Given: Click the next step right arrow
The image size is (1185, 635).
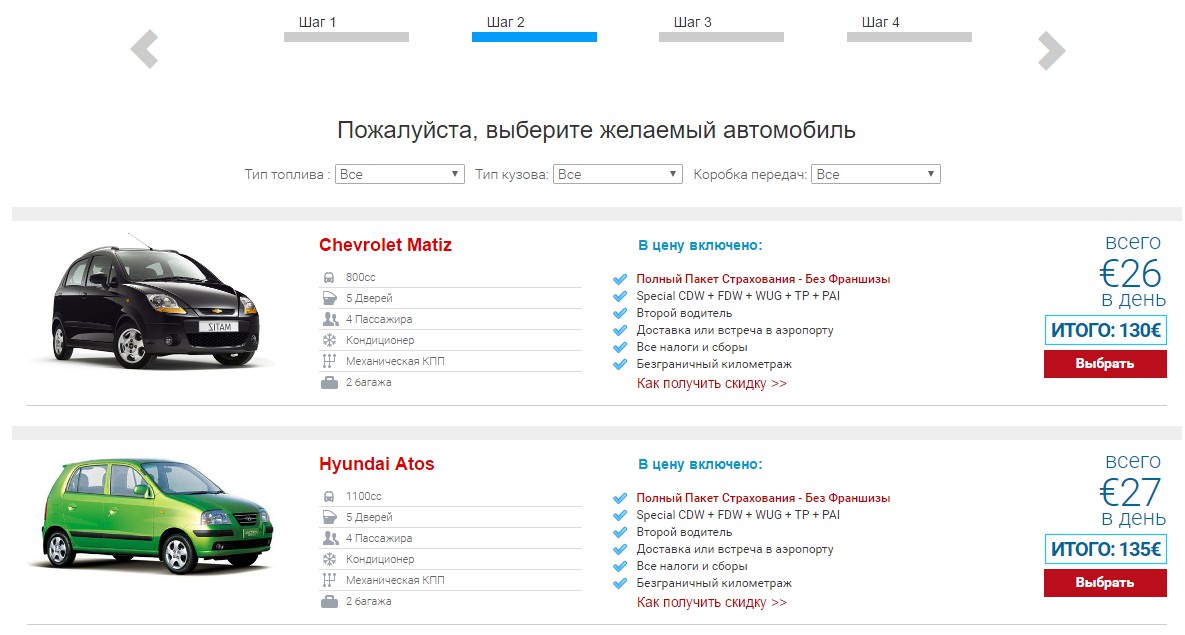Looking at the screenshot, I should [x=1051, y=50].
